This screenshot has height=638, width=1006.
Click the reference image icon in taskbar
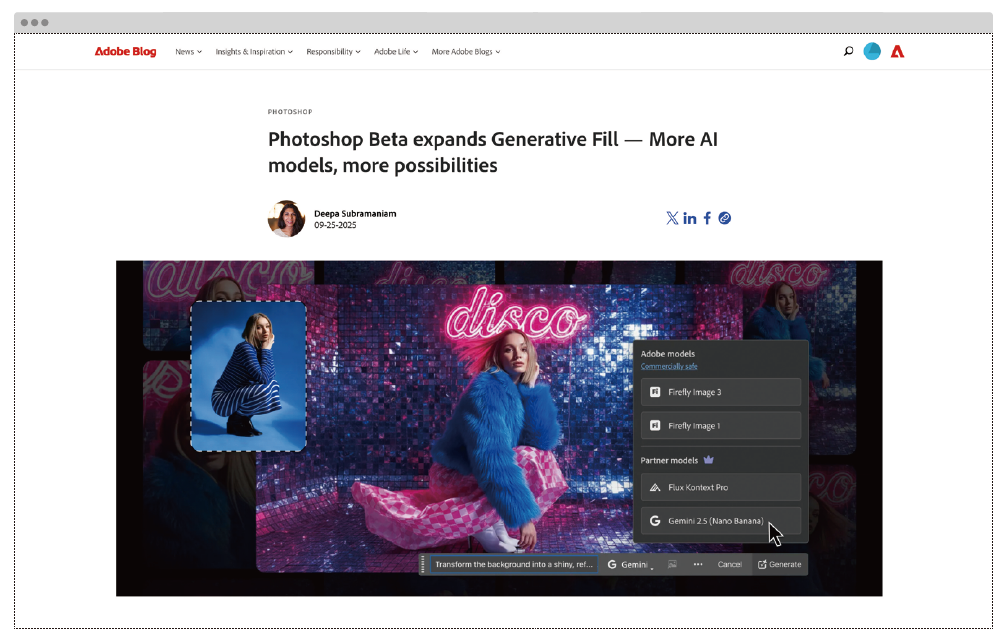coord(672,564)
